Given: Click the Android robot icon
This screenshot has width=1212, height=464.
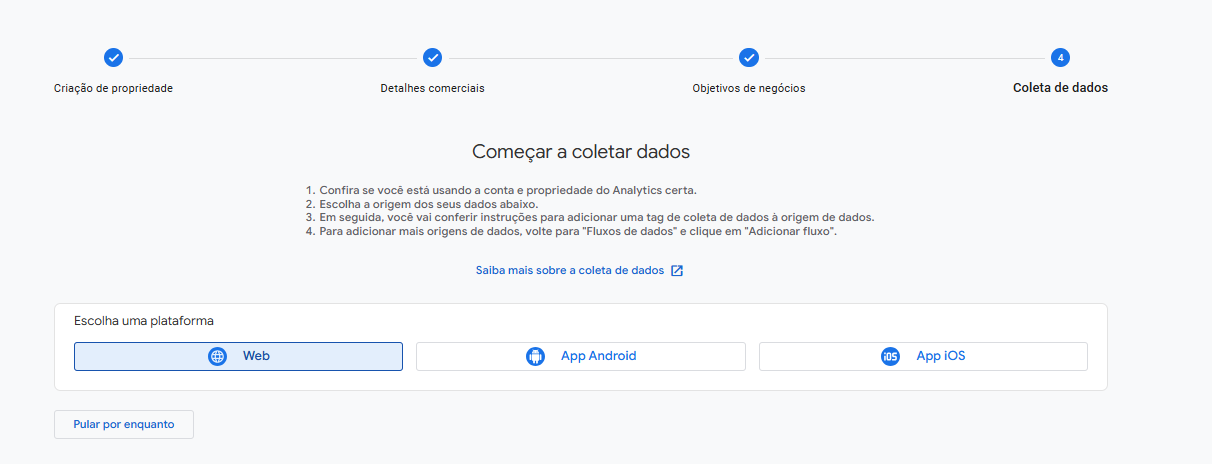Looking at the screenshot, I should point(535,356).
